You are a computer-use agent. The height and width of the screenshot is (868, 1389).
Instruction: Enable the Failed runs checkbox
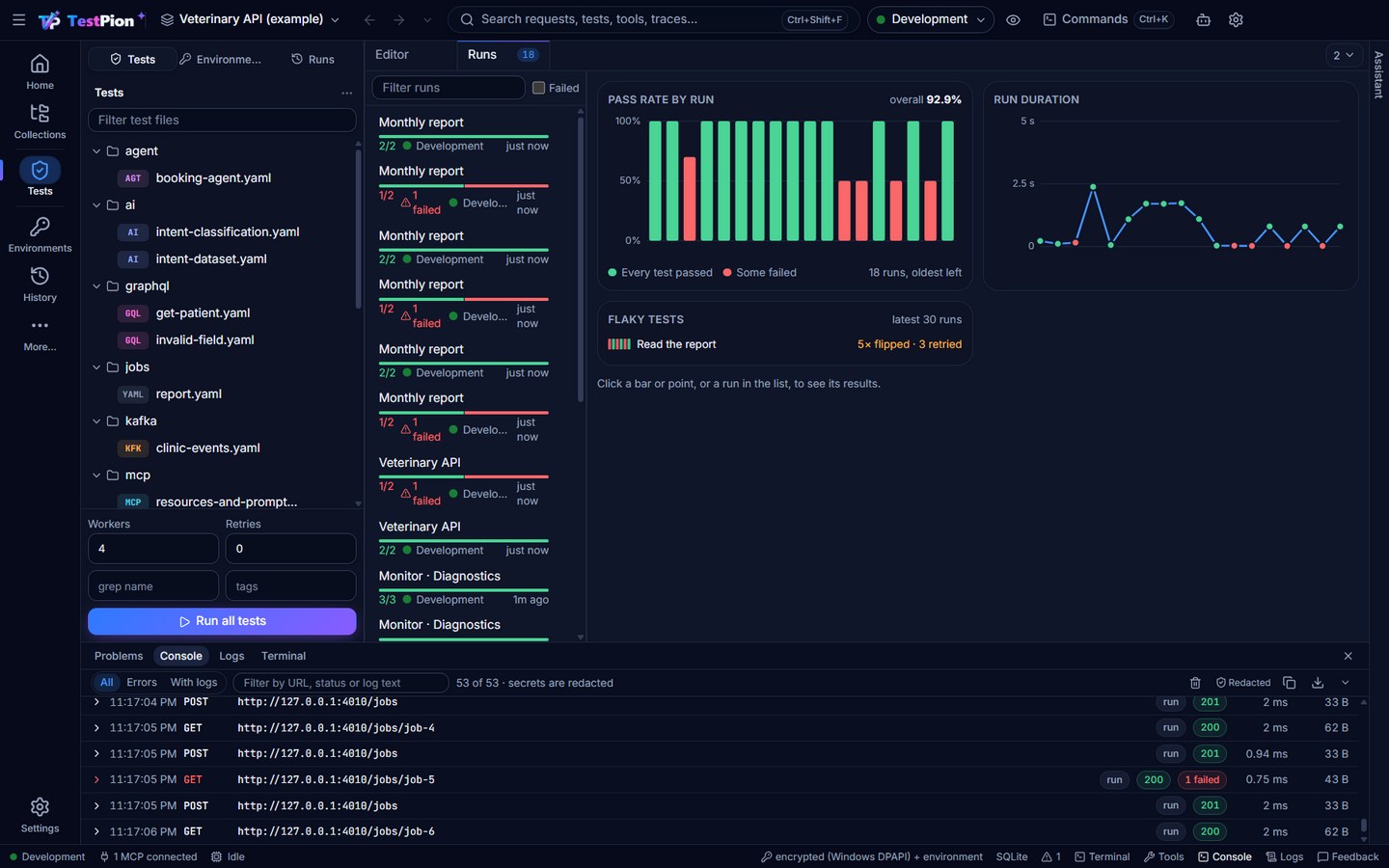539,88
